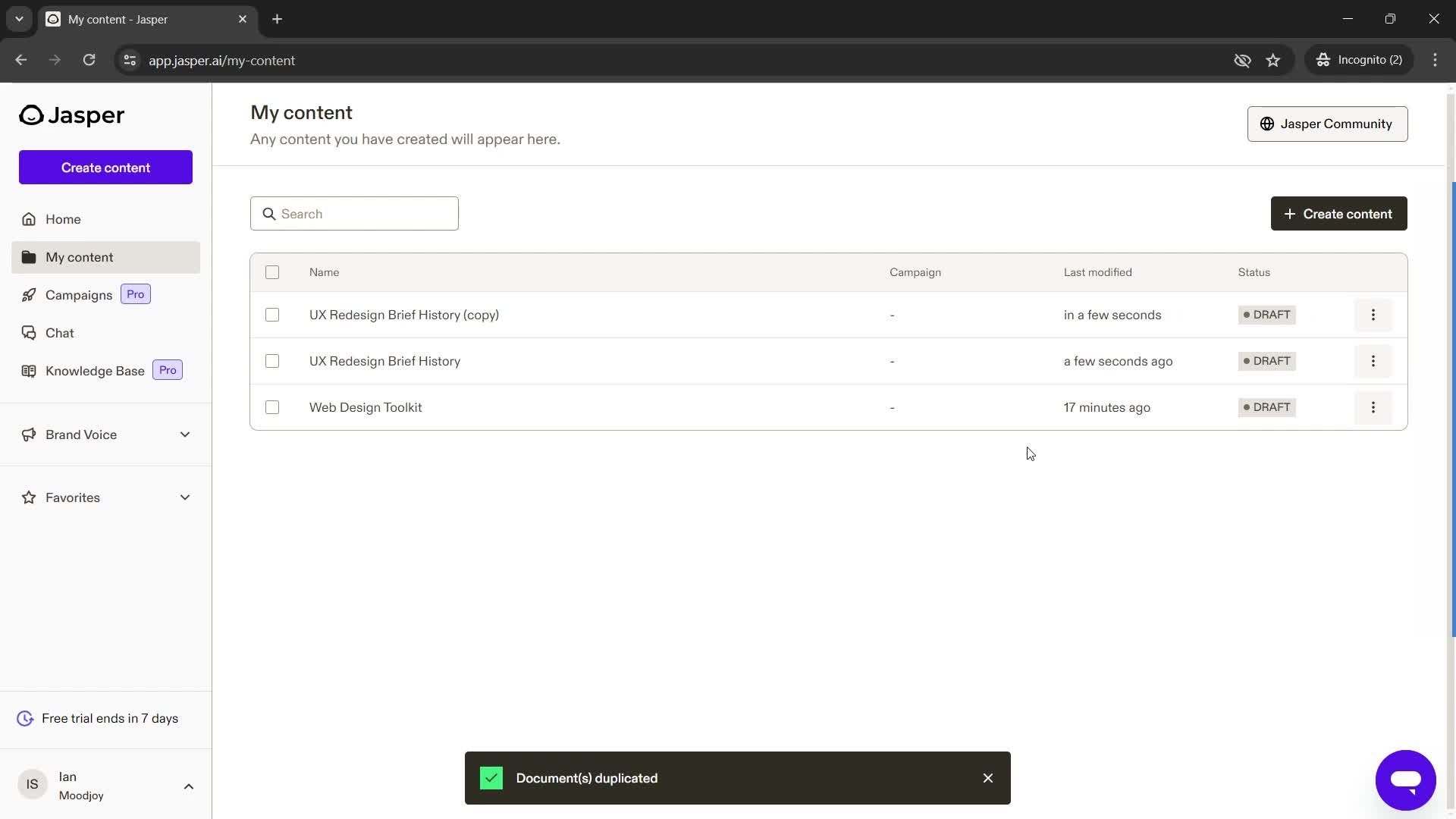Open three-dot menu for UX Redesign Brief History copy
The width and height of the screenshot is (1456, 819).
coord(1373,314)
